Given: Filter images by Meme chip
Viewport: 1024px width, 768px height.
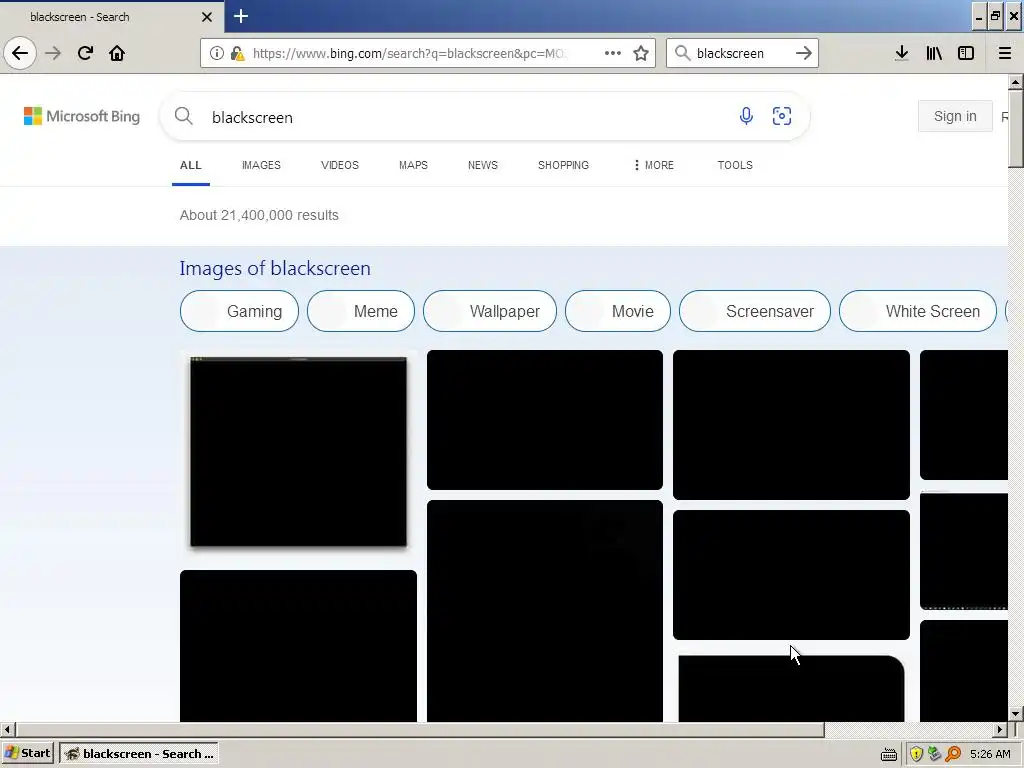Looking at the screenshot, I should point(360,311).
